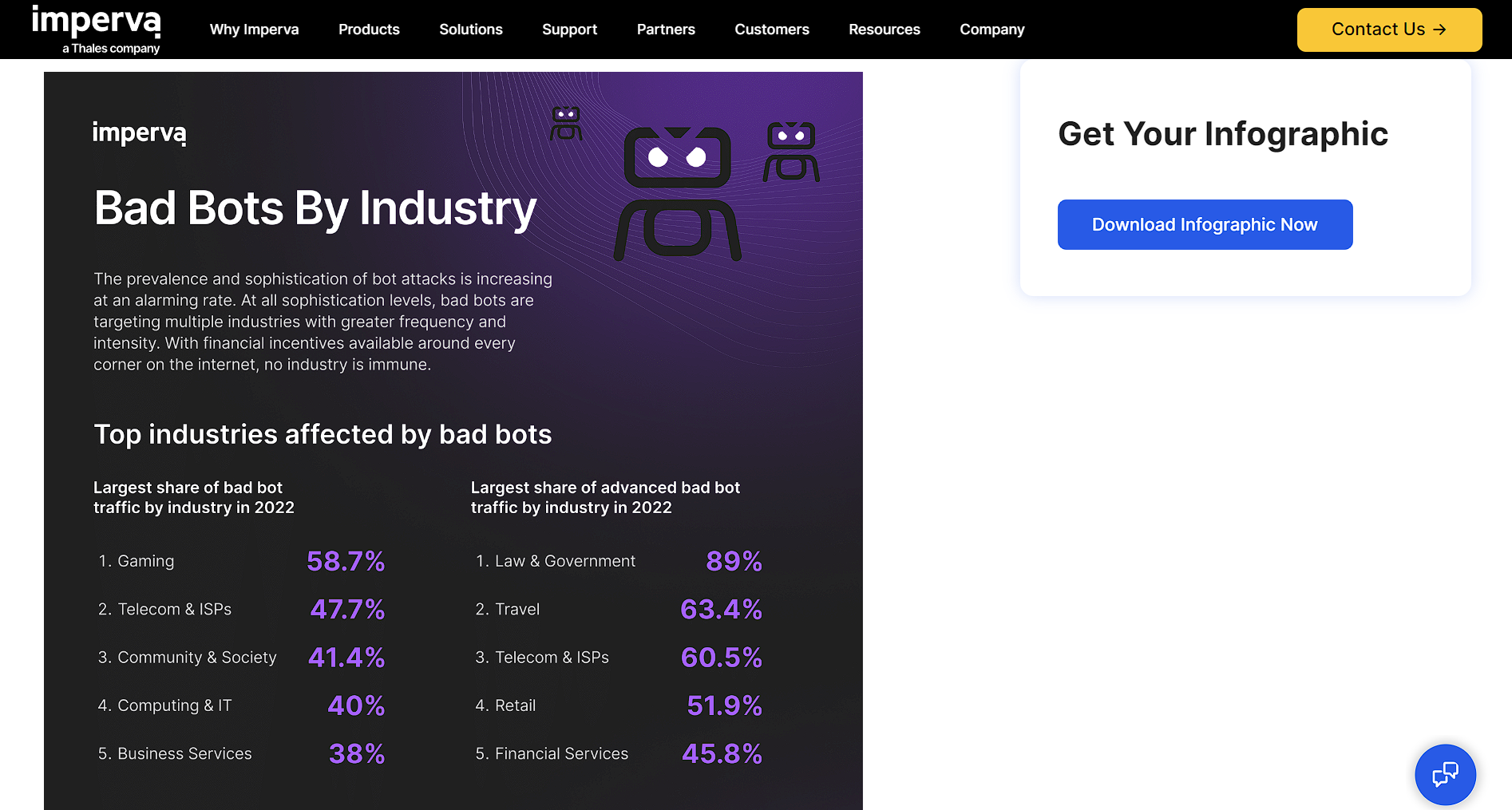Click the 41.4% value

coord(346,658)
